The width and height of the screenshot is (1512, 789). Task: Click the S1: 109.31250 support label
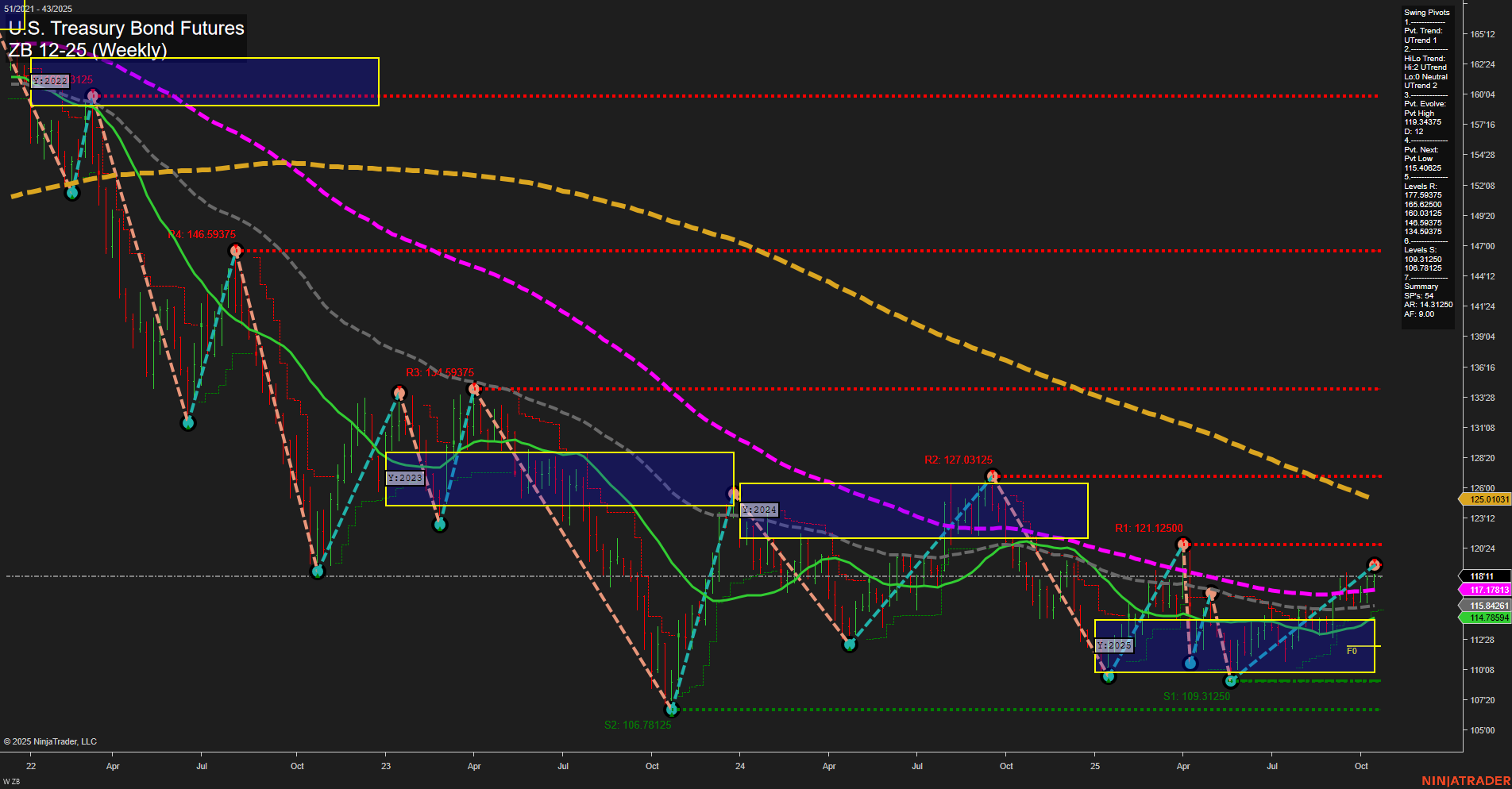click(x=1196, y=695)
